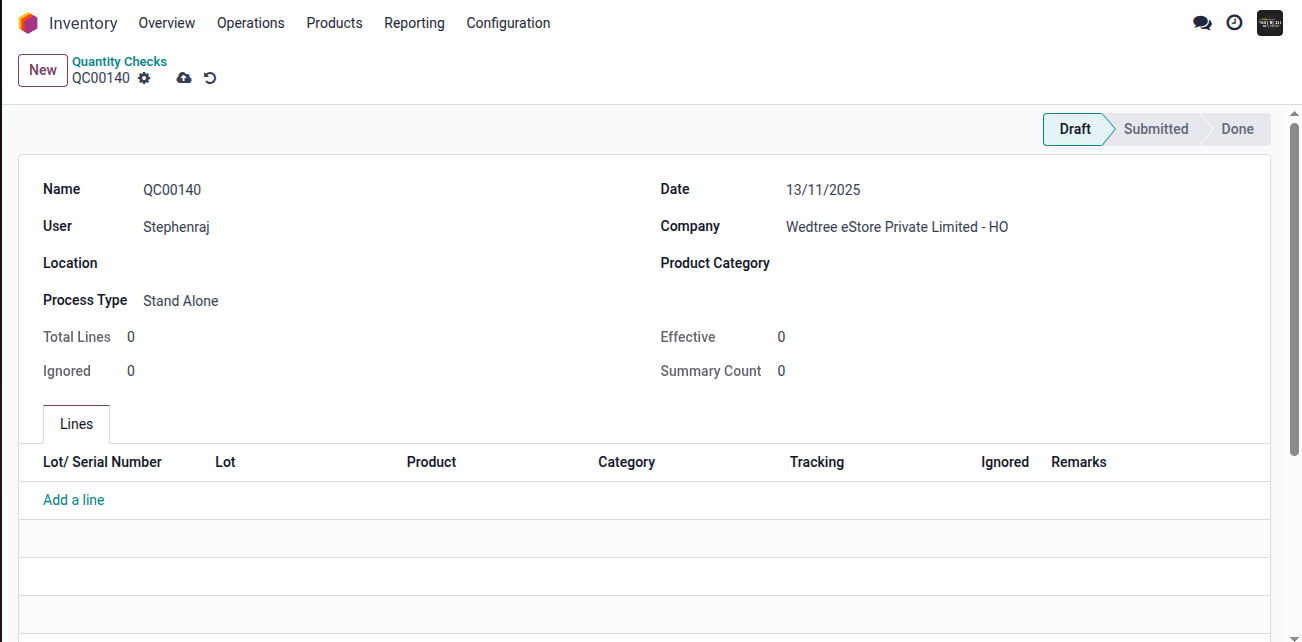Click the Date field value

point(823,190)
